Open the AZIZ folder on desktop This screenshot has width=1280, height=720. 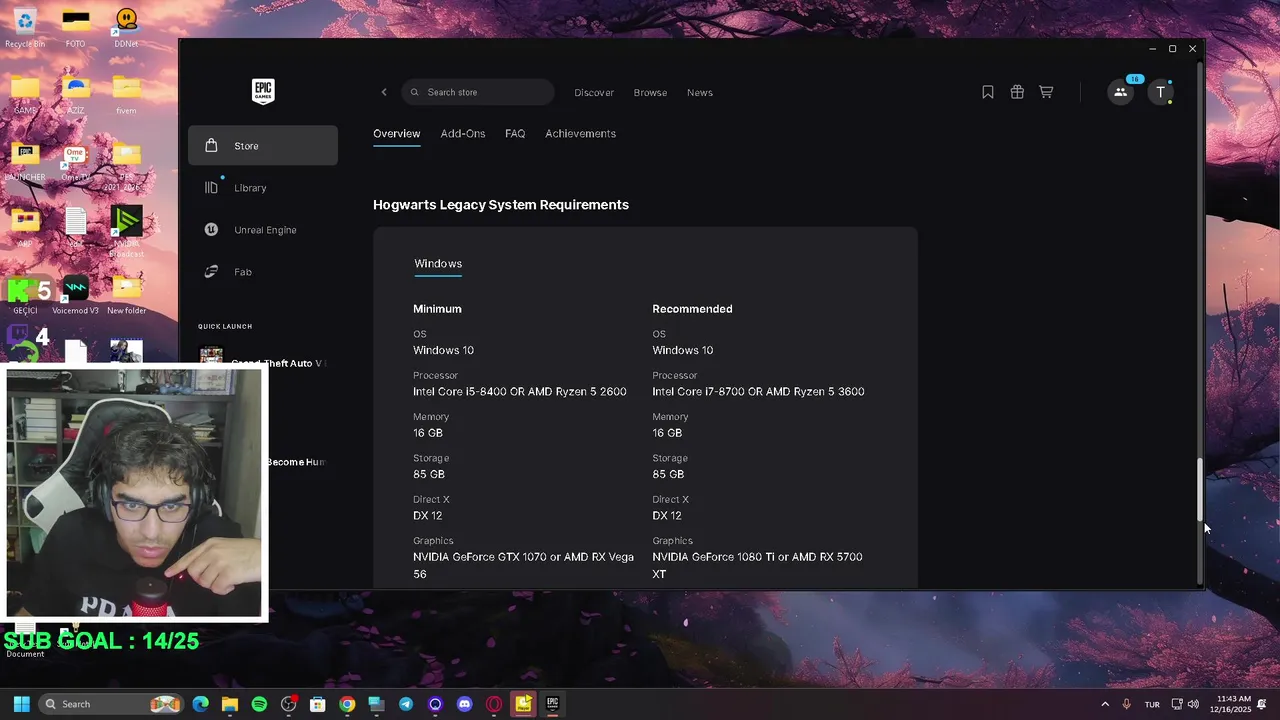coord(75,93)
